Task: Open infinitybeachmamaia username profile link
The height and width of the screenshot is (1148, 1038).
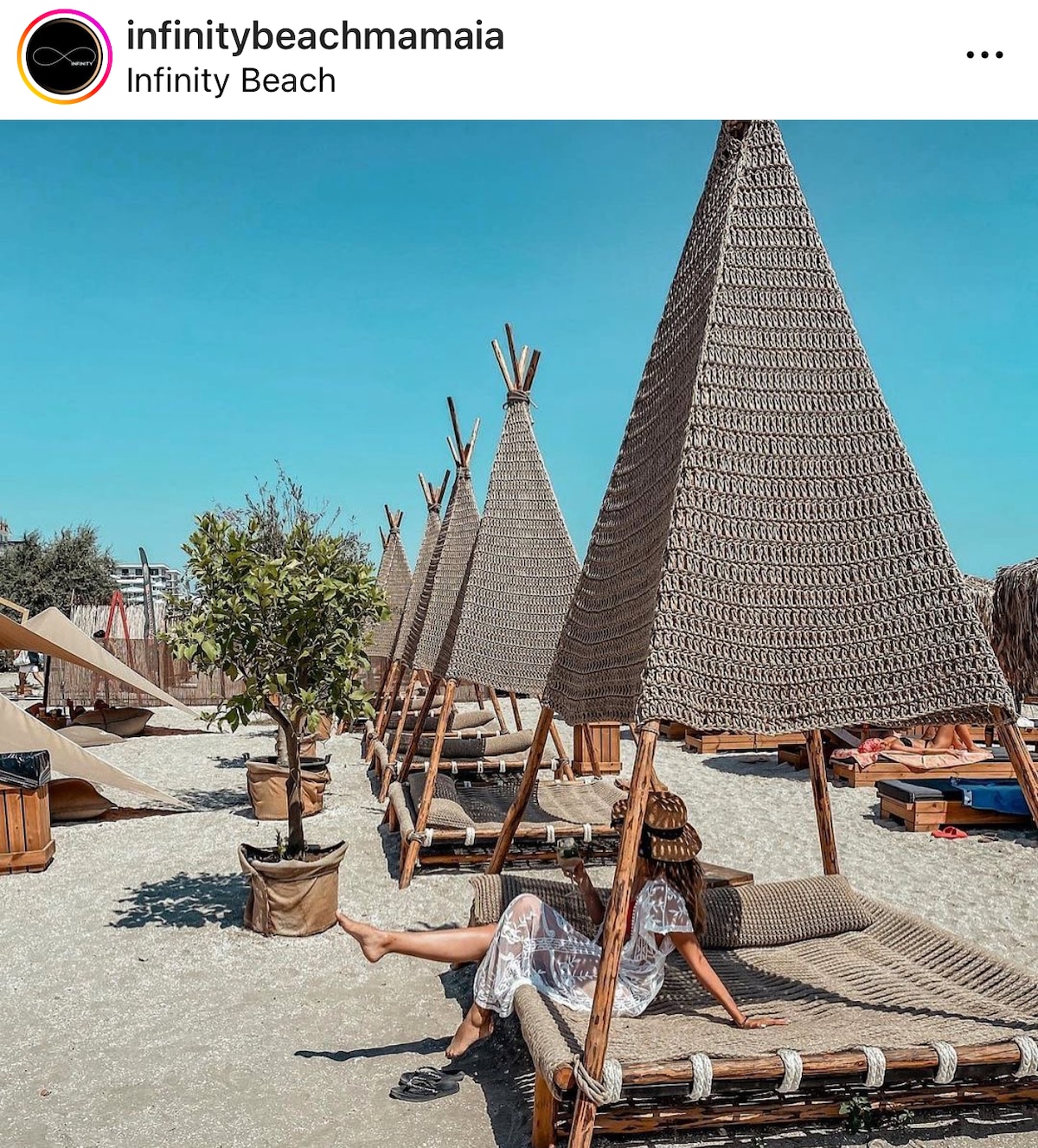Action: [x=315, y=36]
